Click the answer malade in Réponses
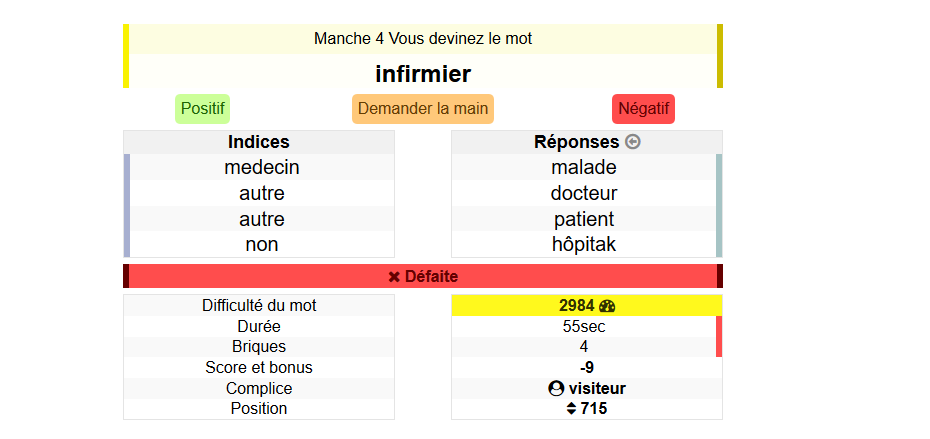Image resolution: width=930 pixels, height=439 pixels. (583, 168)
